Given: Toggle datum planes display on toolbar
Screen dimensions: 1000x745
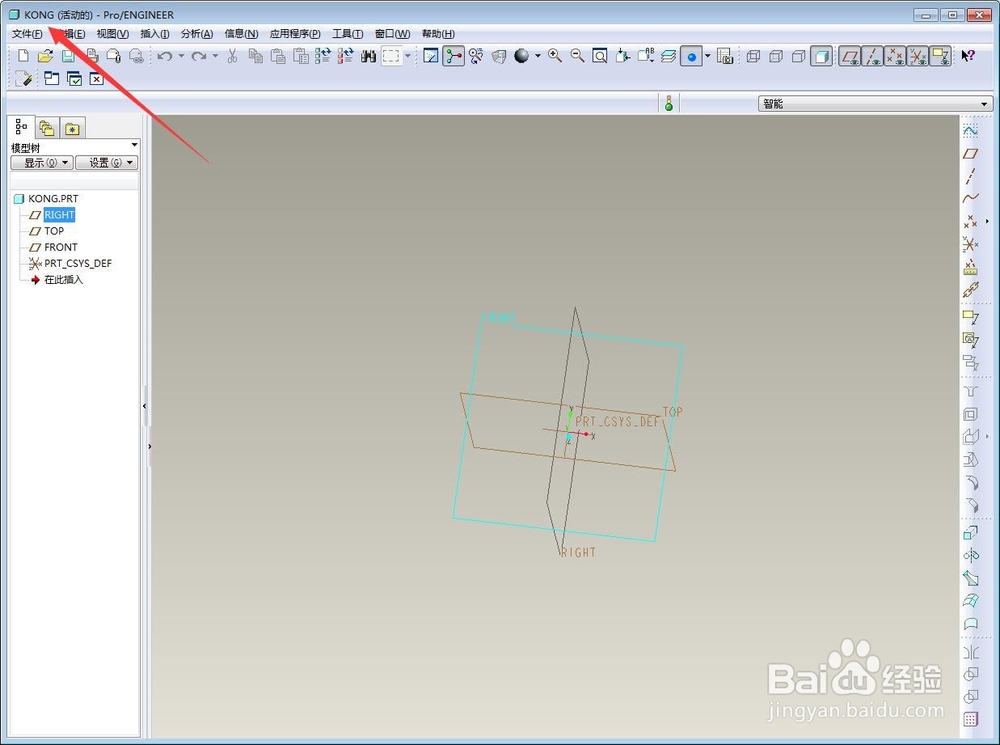Looking at the screenshot, I should click(x=849, y=56).
